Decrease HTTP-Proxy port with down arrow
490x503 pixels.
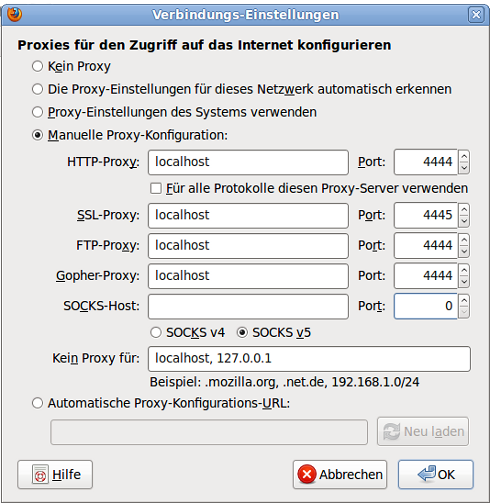coord(464,168)
